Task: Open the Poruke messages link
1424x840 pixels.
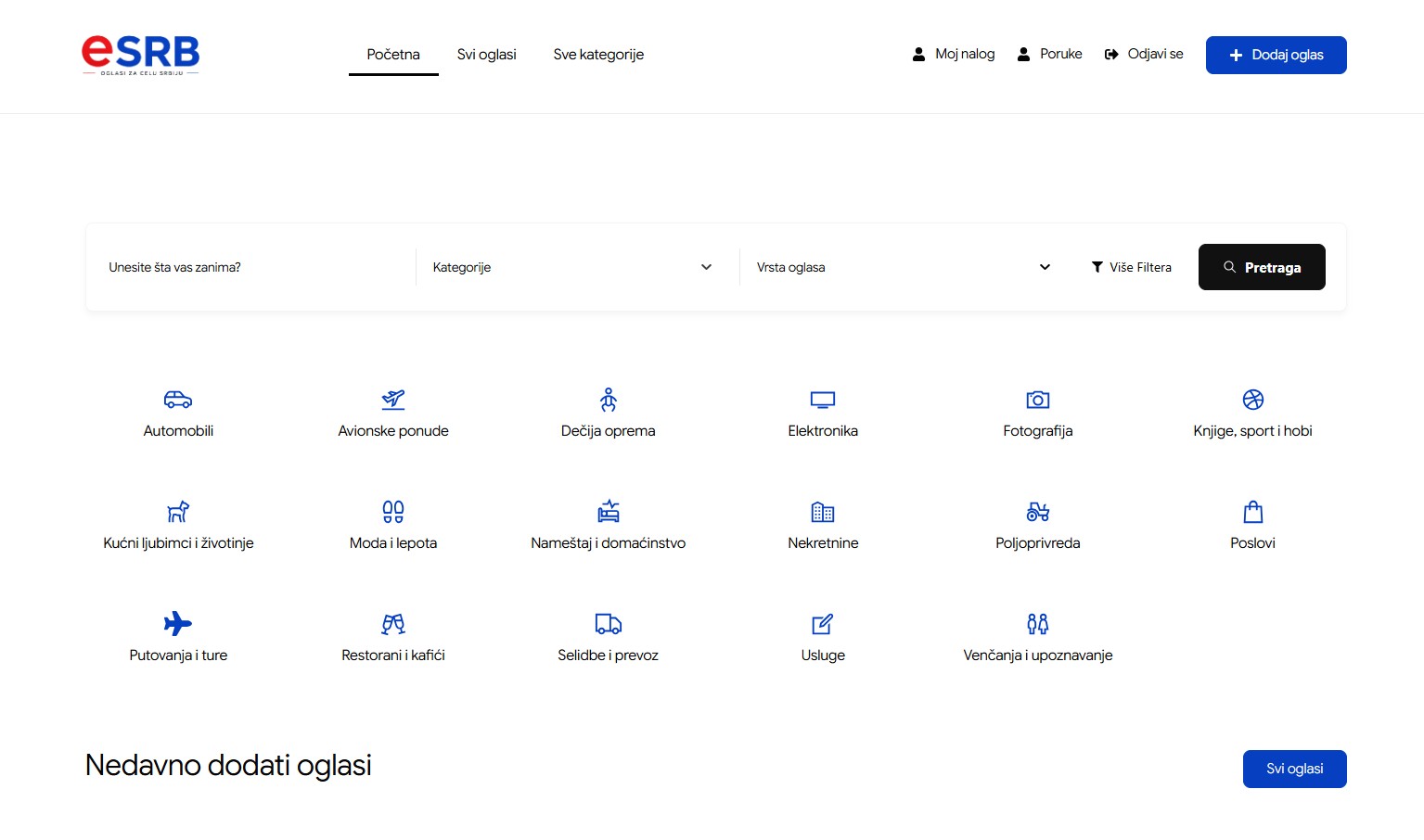Action: tap(1050, 54)
